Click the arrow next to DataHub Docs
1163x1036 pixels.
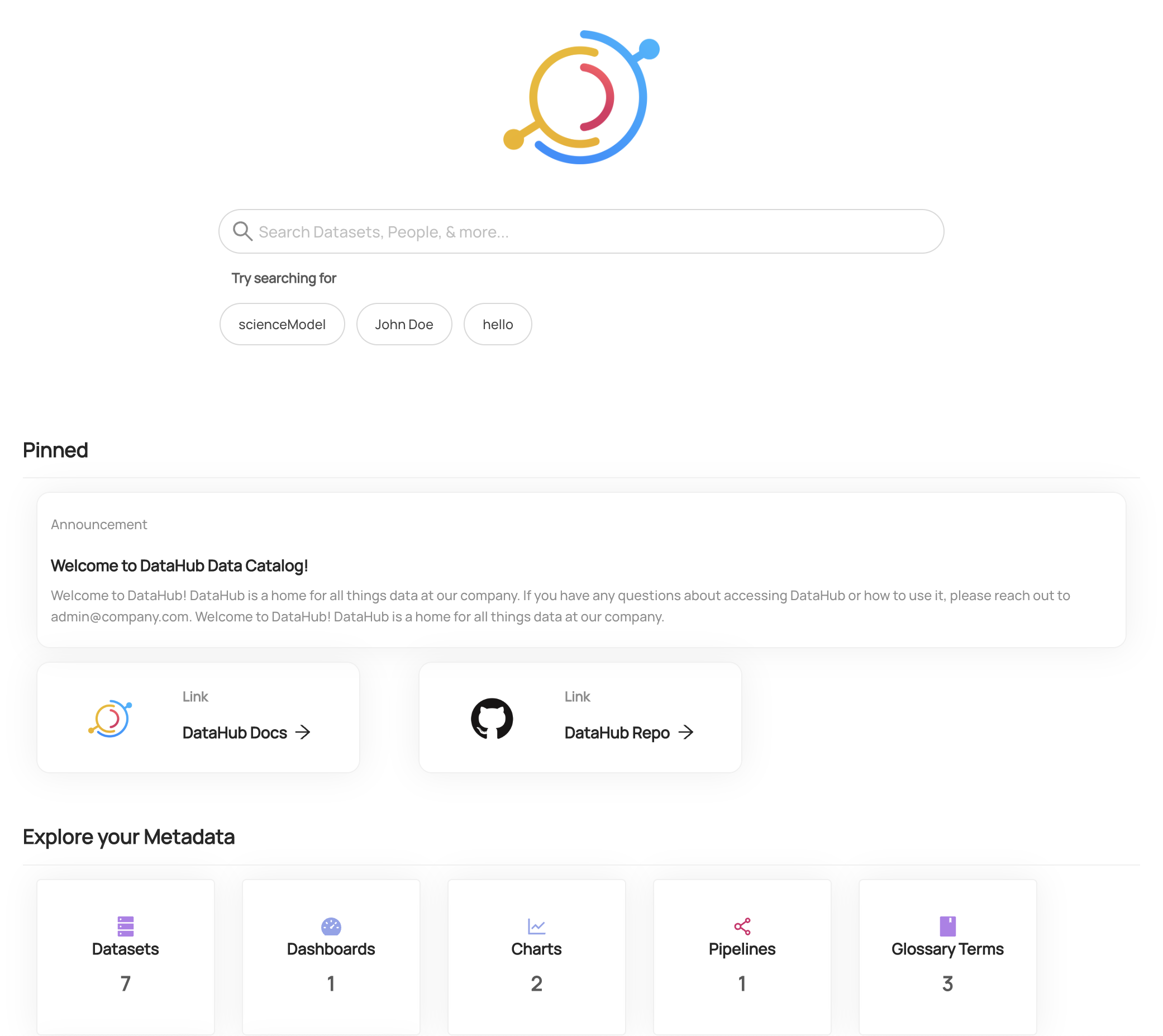coord(303,732)
